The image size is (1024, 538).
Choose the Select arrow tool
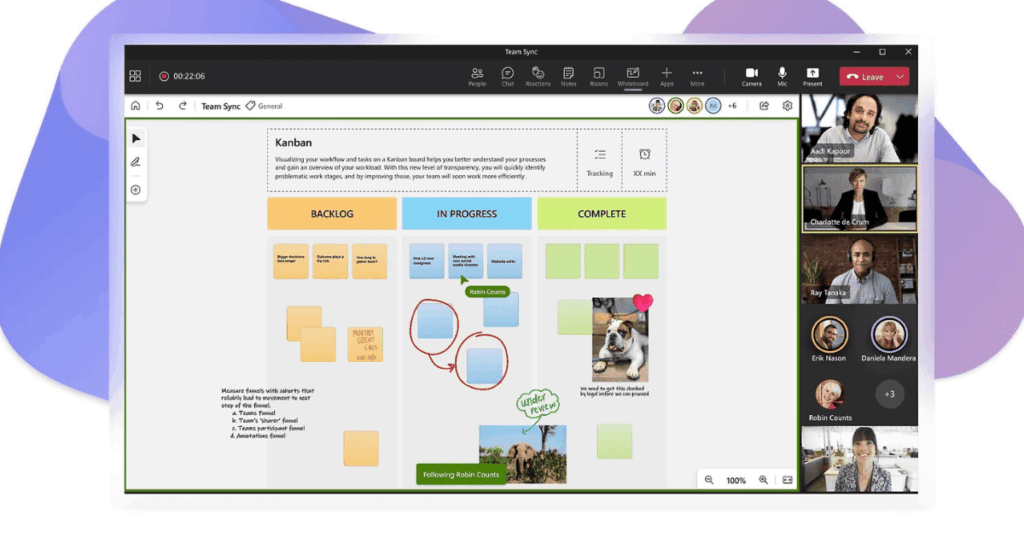pos(136,138)
